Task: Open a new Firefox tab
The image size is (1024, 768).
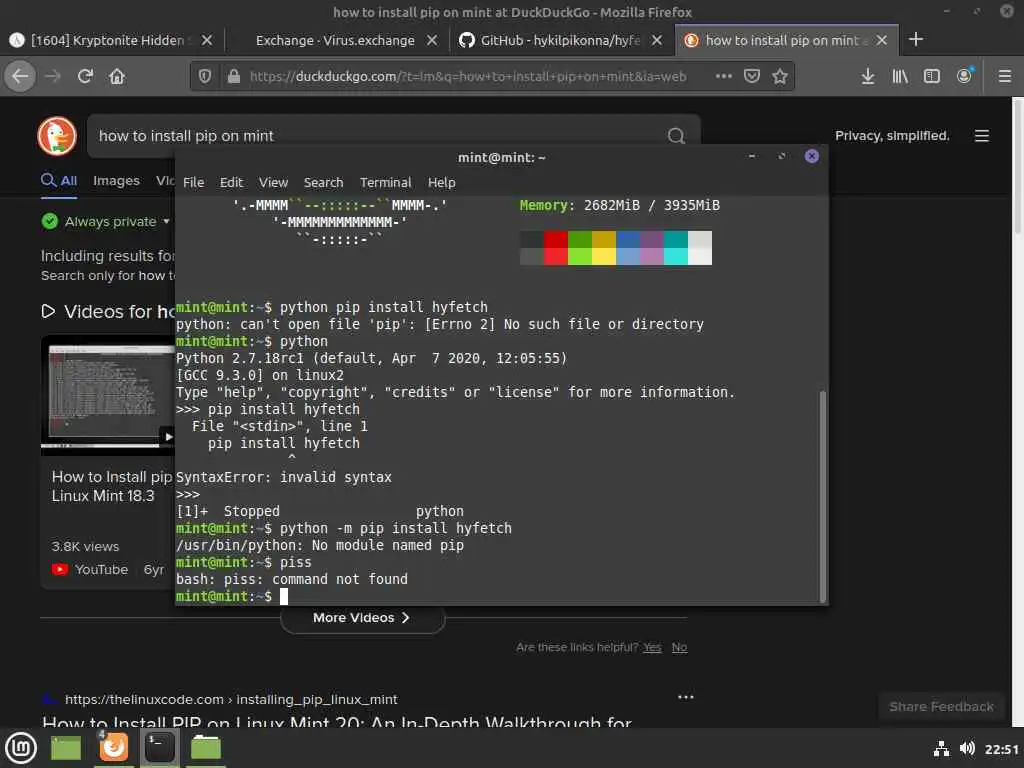Action: pyautogui.click(x=916, y=40)
